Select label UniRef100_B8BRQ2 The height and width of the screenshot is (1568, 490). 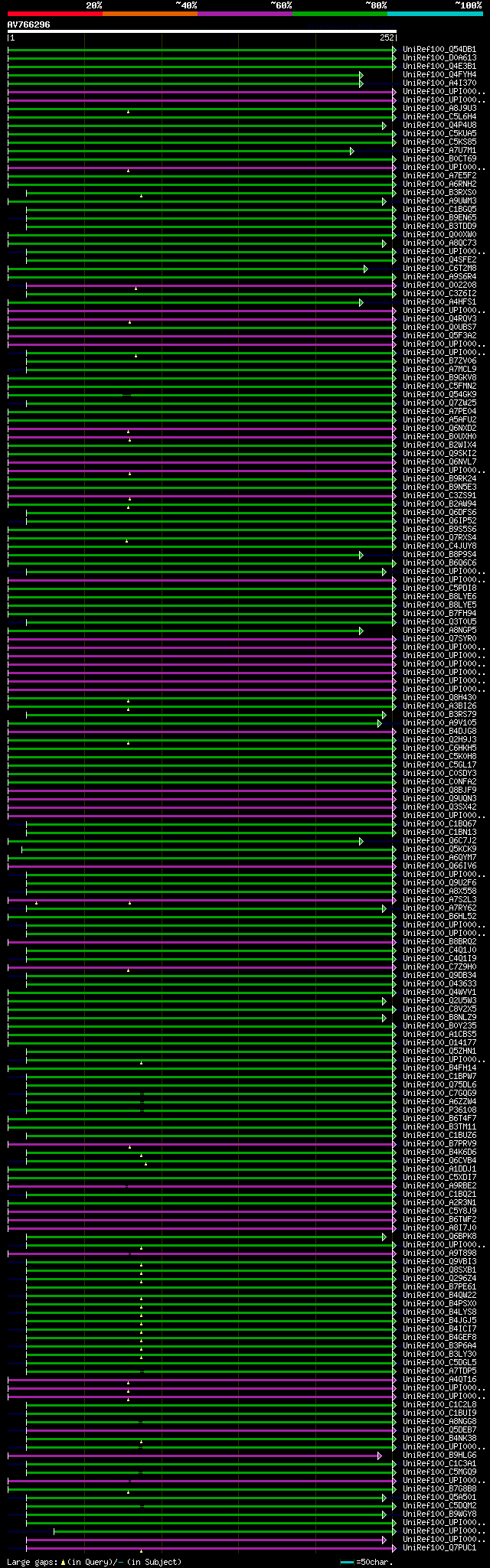tap(439, 942)
